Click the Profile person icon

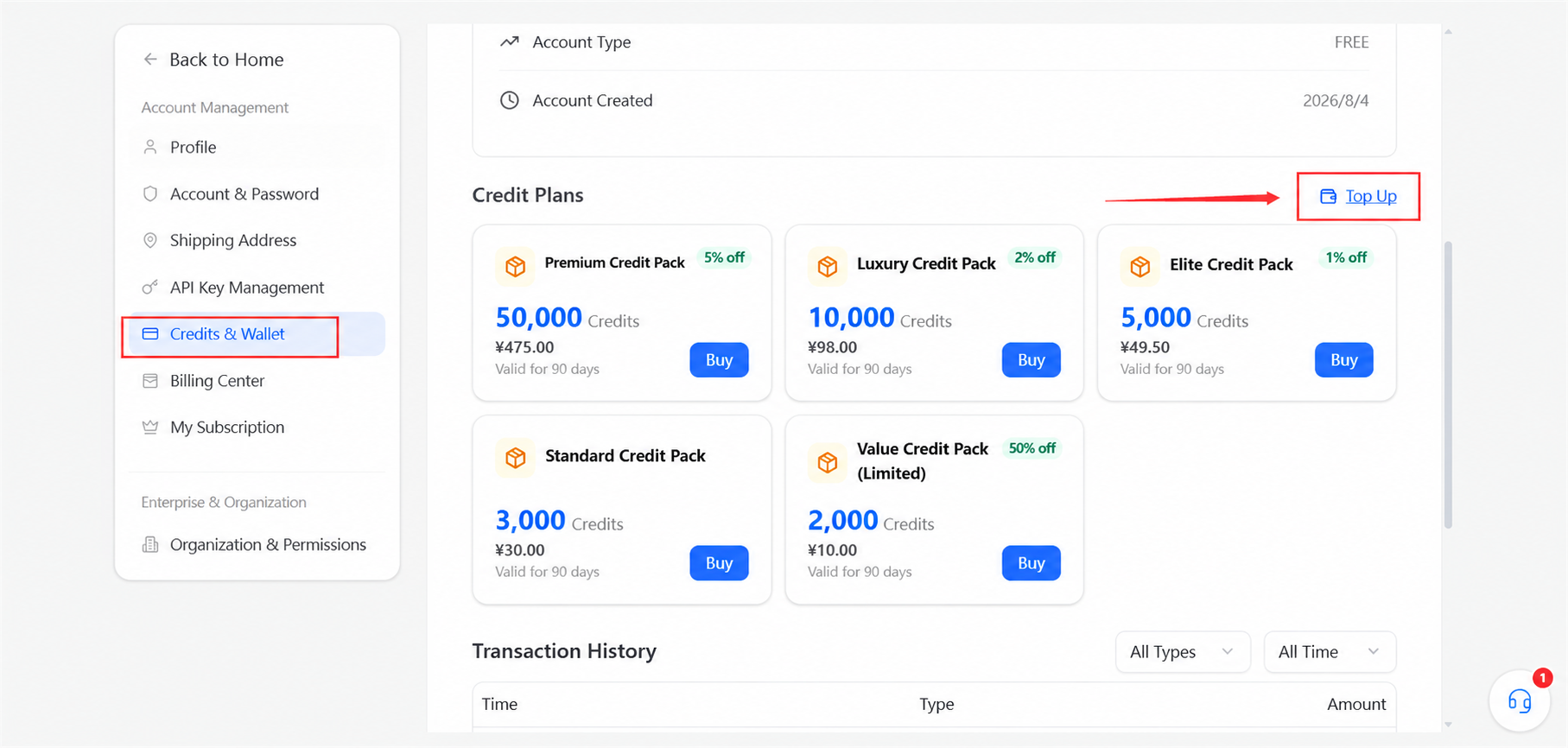(150, 147)
